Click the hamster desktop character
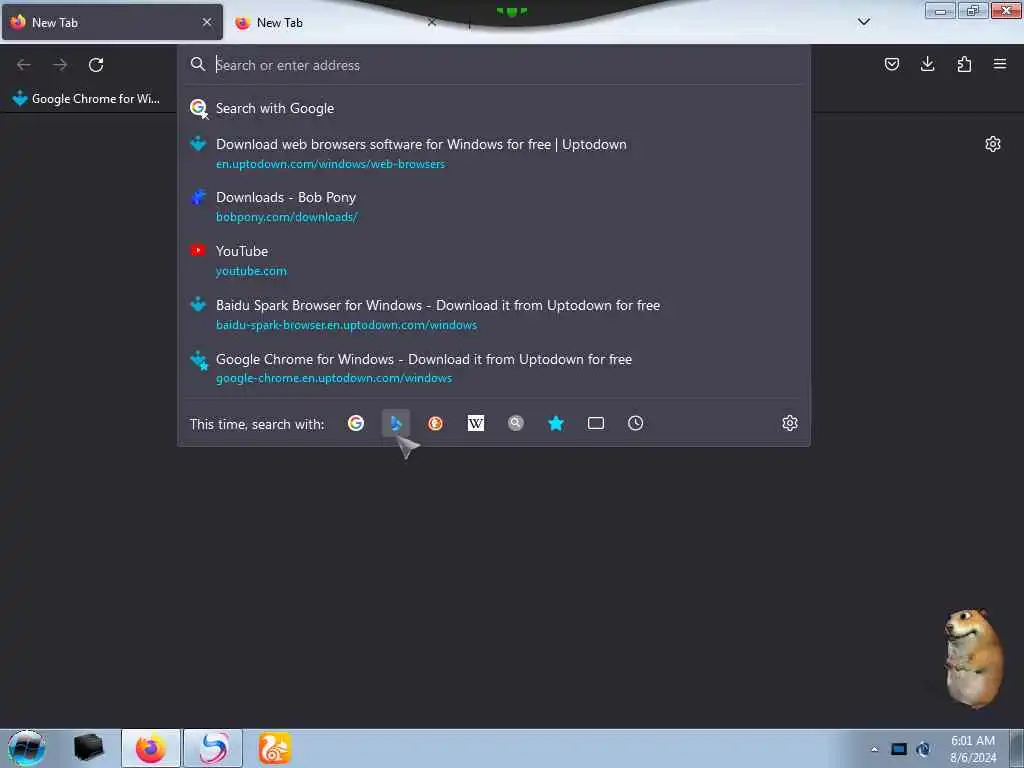 pos(973,658)
